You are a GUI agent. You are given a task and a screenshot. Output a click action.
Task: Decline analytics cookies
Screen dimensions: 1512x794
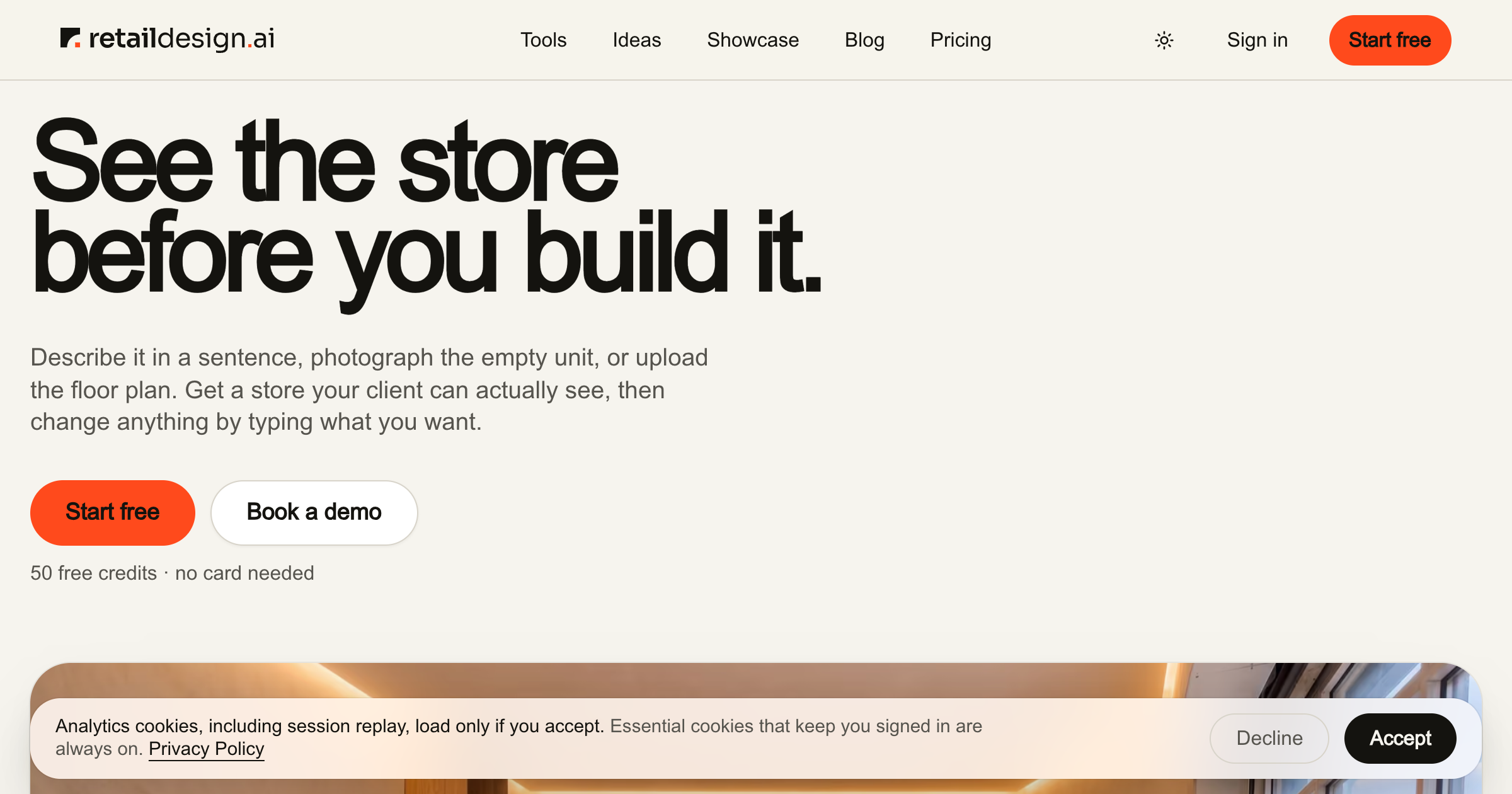(1269, 738)
